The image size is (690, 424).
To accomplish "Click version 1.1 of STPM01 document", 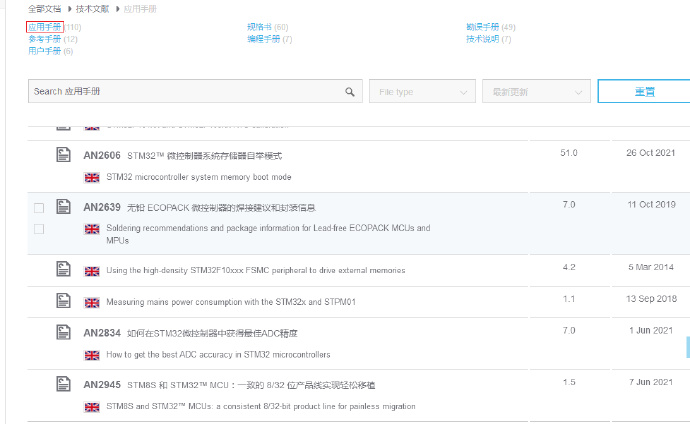I will click(569, 299).
